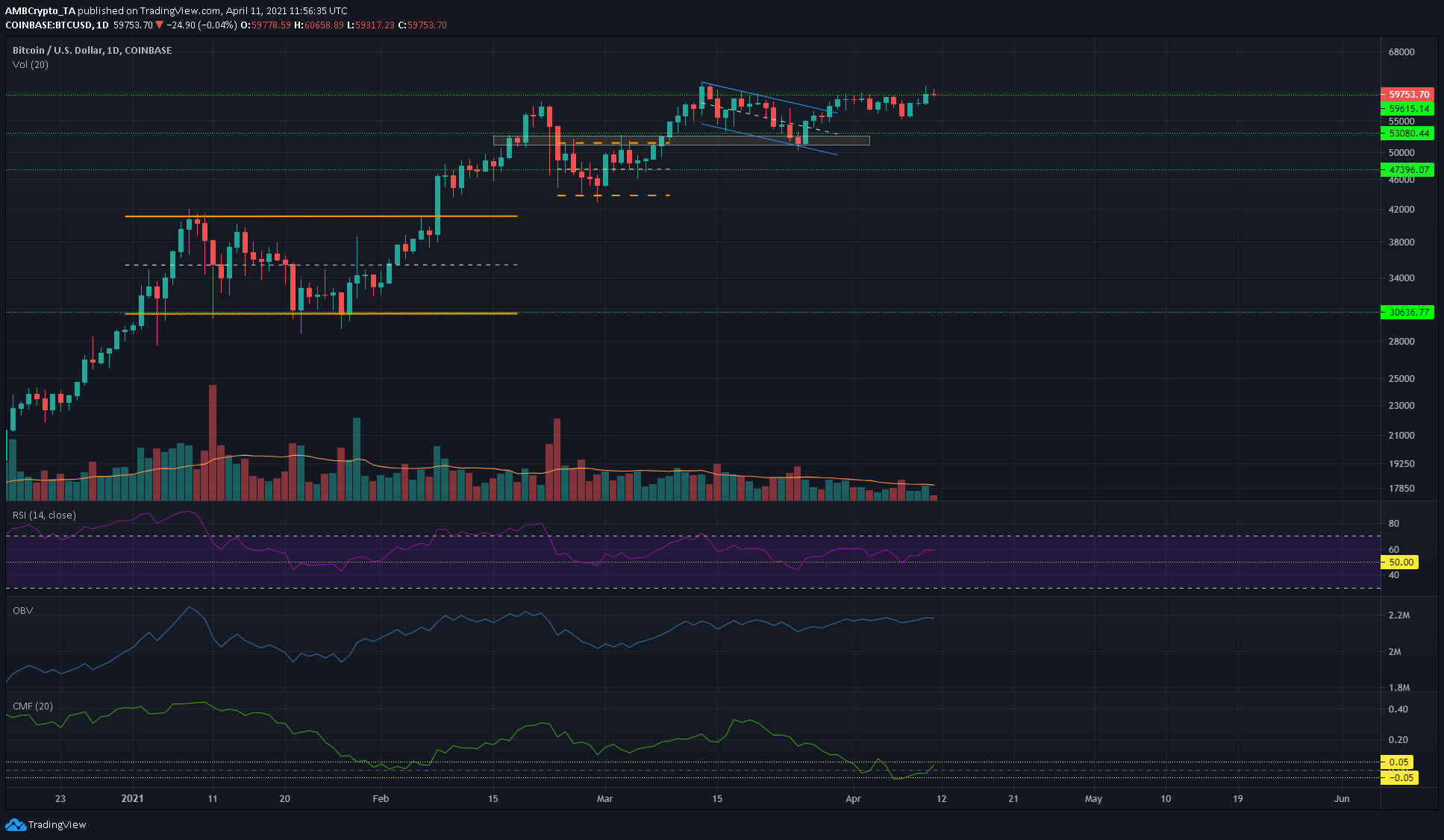Click the TradingView wordmark text
The image size is (1444, 840).
[x=57, y=824]
